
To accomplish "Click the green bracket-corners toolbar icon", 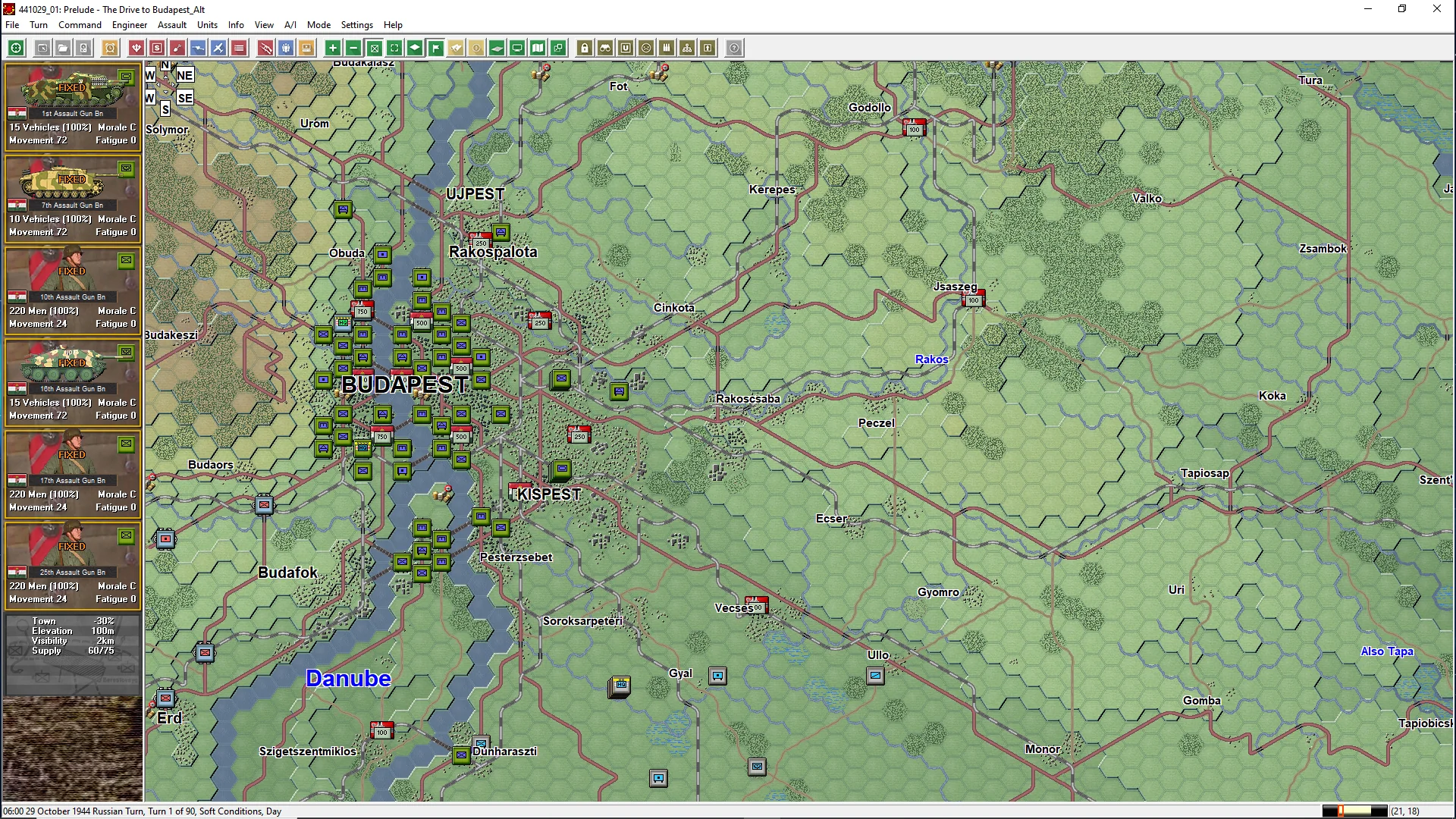I will pos(394,48).
